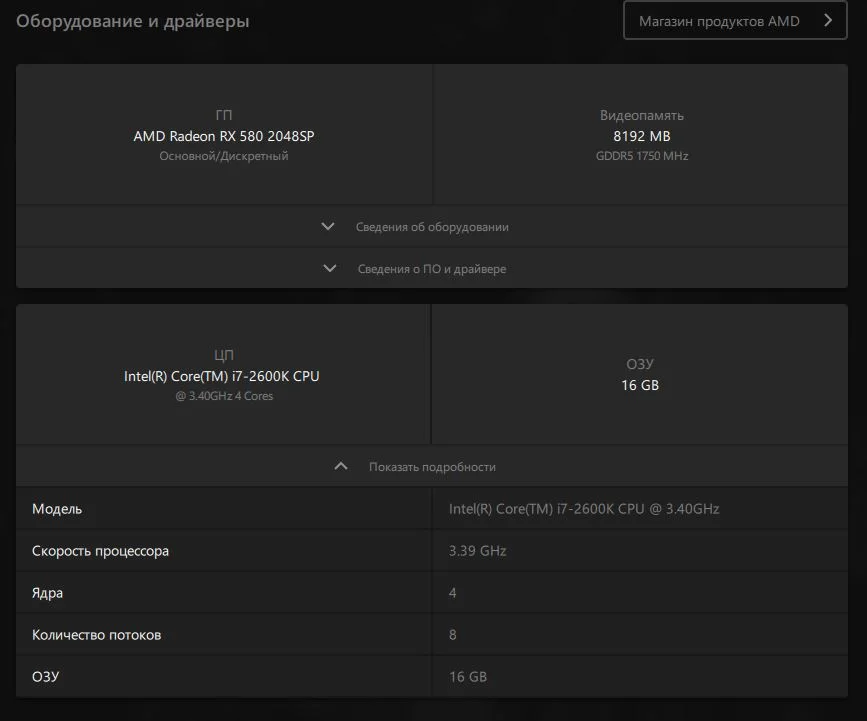Click the ЦП label above the CPU name

click(x=224, y=355)
